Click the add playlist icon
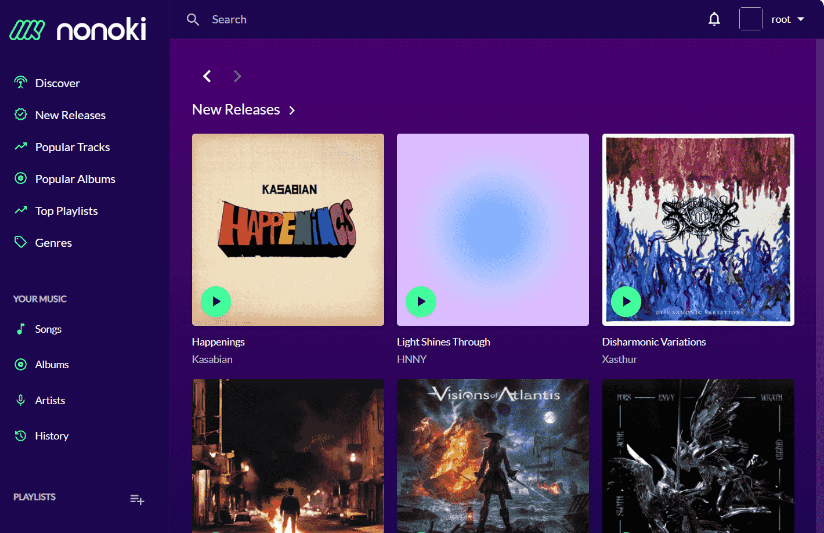The width and height of the screenshot is (824, 533). [x=137, y=499]
